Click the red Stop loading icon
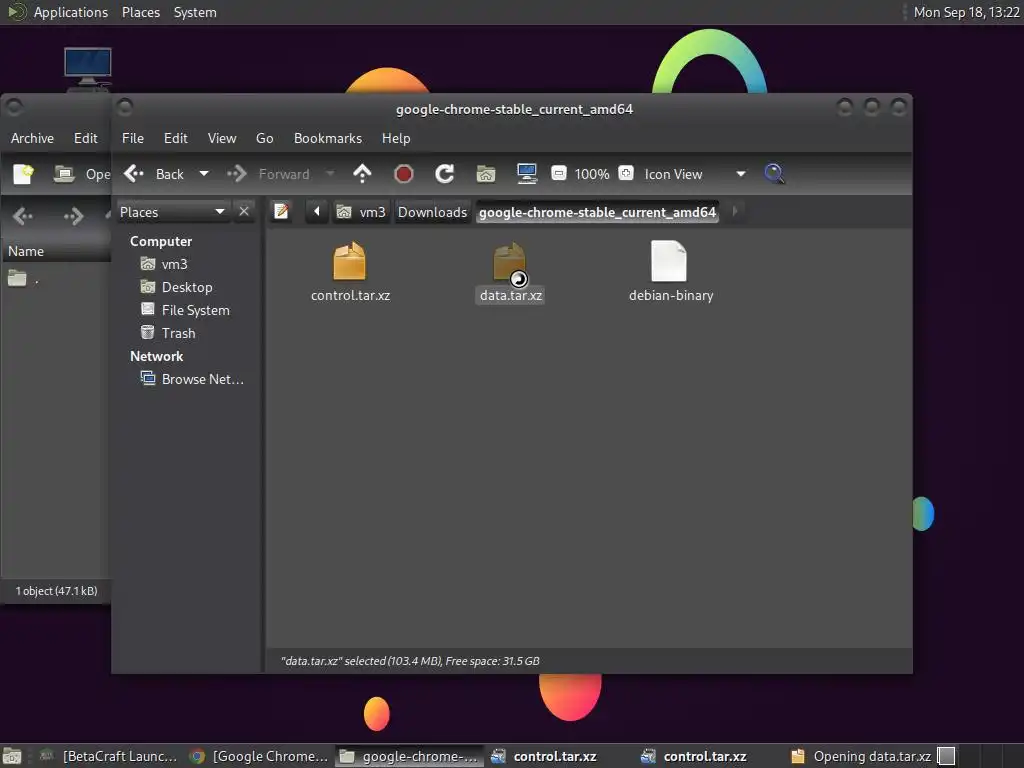1024x768 pixels. click(x=404, y=174)
